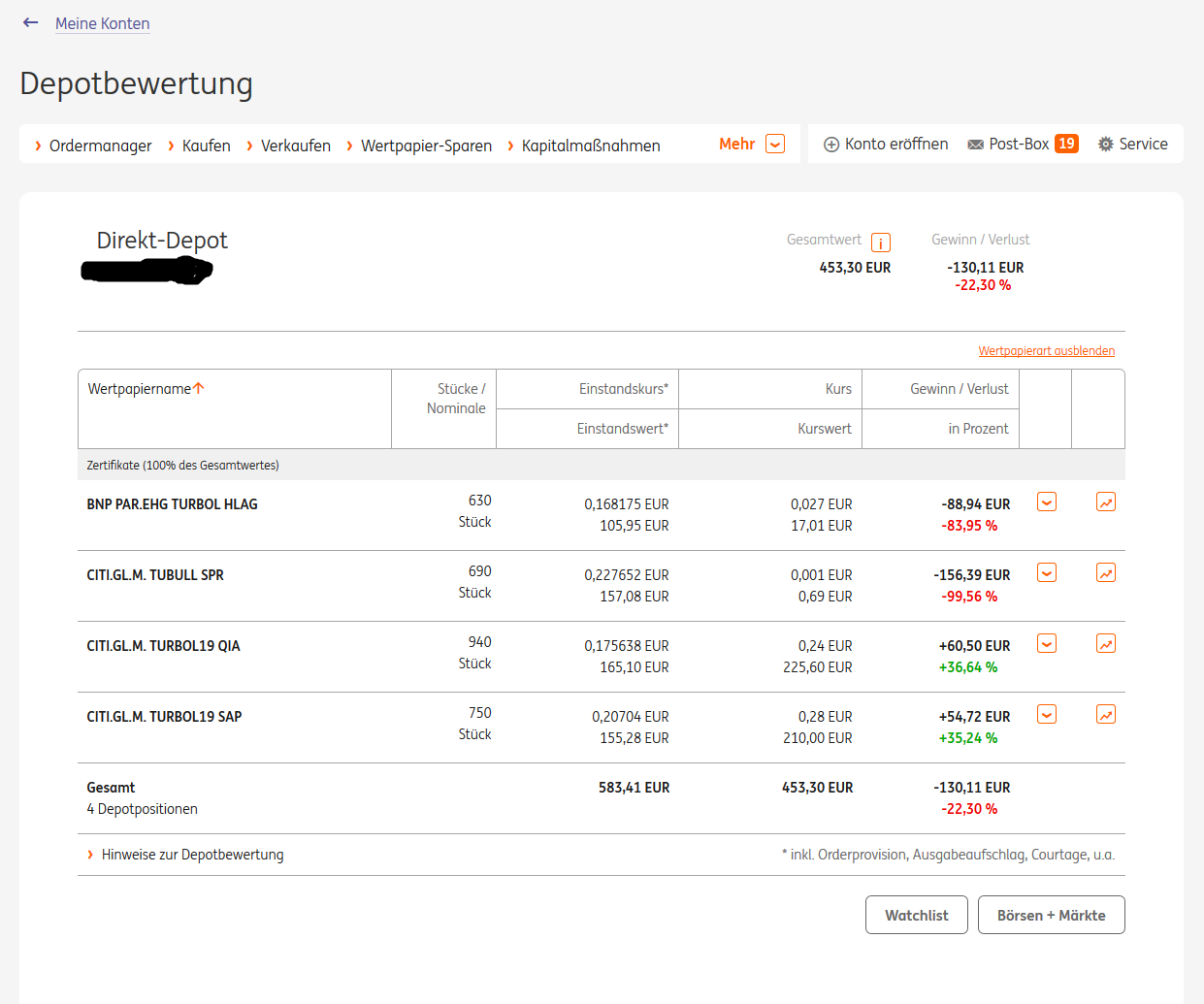Click the back arrow icon
This screenshot has height=1004, width=1204.
pos(31,22)
